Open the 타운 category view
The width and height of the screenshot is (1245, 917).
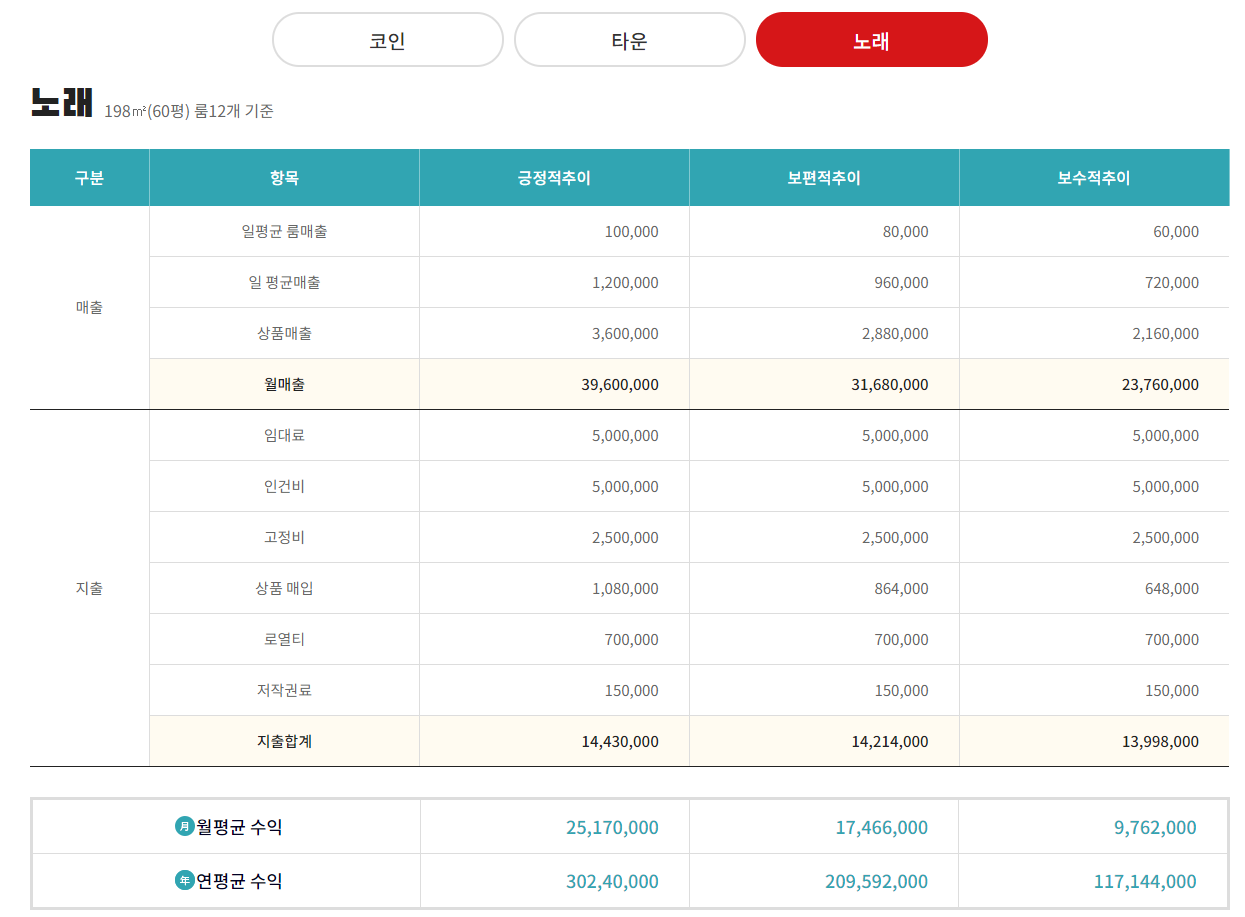[x=629, y=39]
